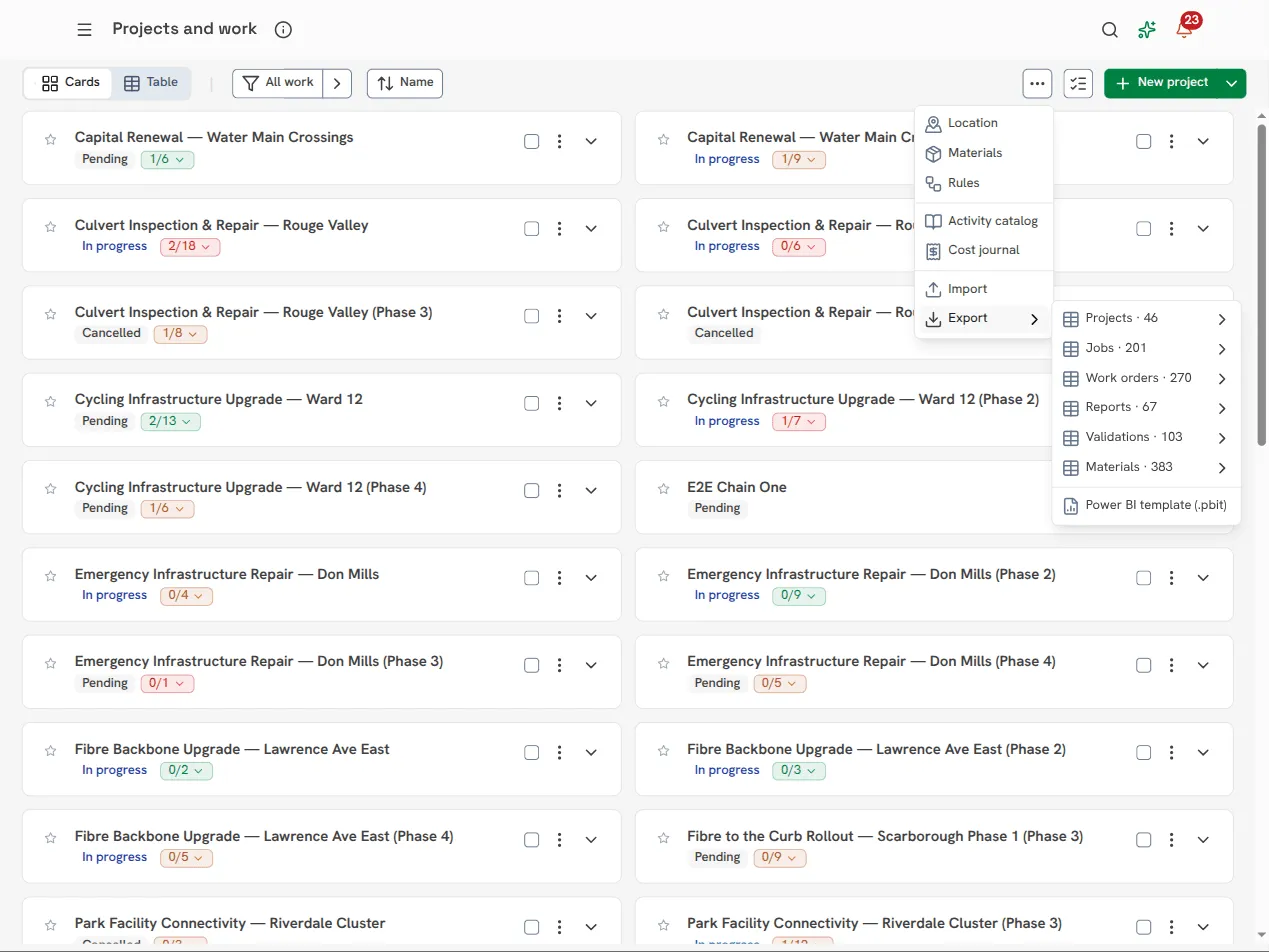Open the All work filter
Image resolution: width=1269 pixels, height=952 pixels.
pyautogui.click(x=278, y=84)
